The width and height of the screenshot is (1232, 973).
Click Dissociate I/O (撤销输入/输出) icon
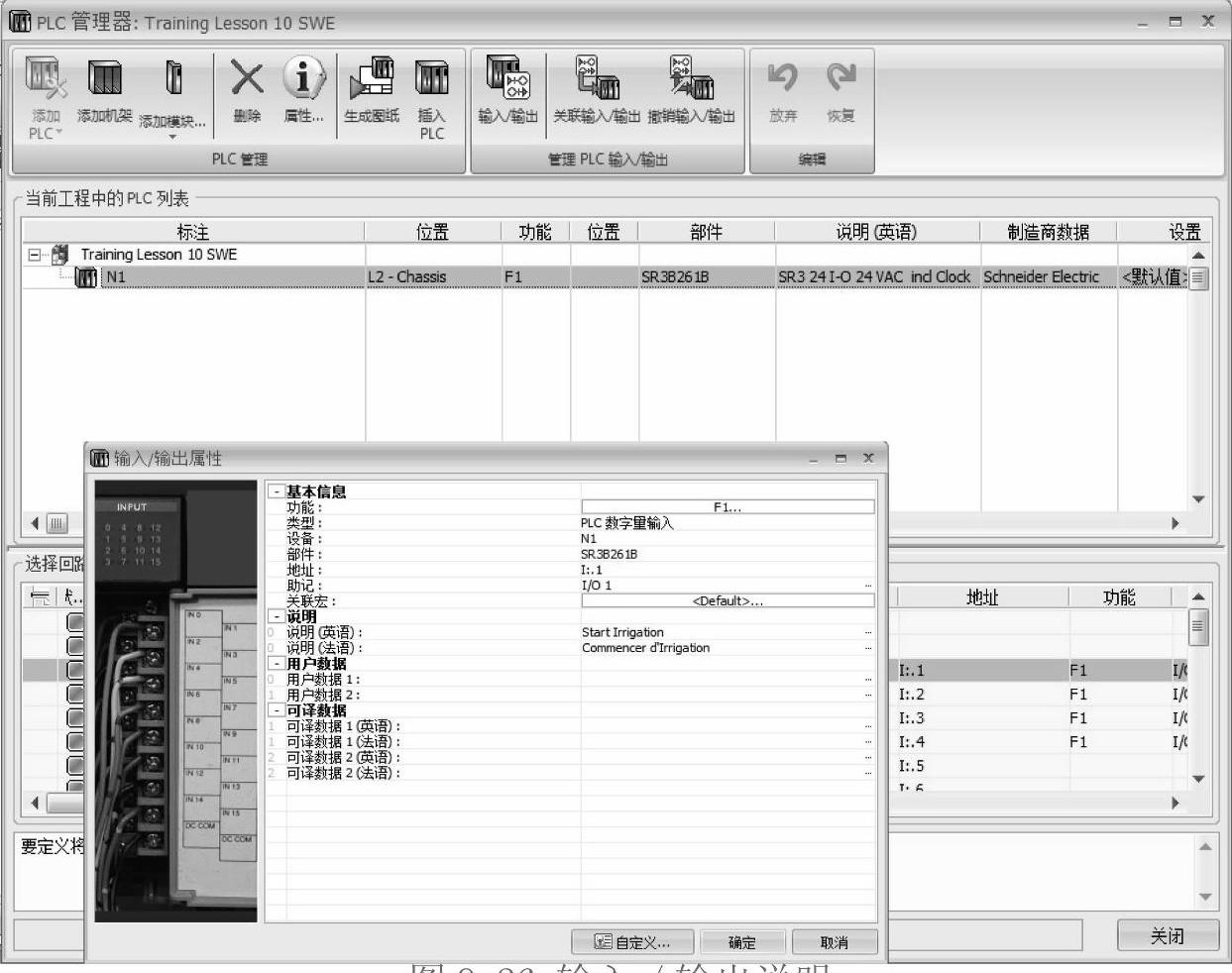tap(691, 78)
